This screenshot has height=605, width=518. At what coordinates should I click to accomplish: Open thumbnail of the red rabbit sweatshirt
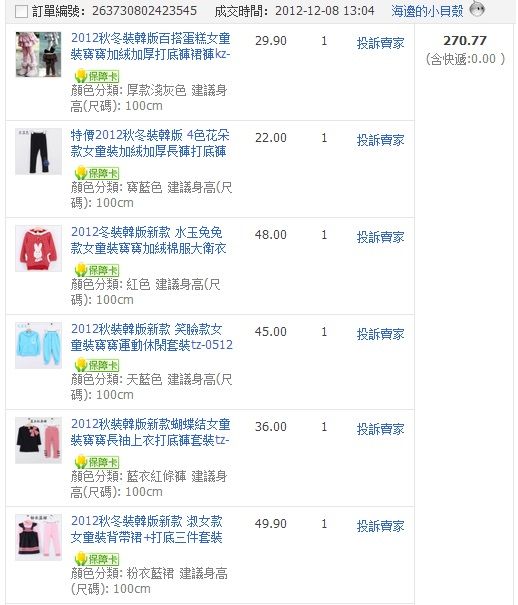coord(38,248)
